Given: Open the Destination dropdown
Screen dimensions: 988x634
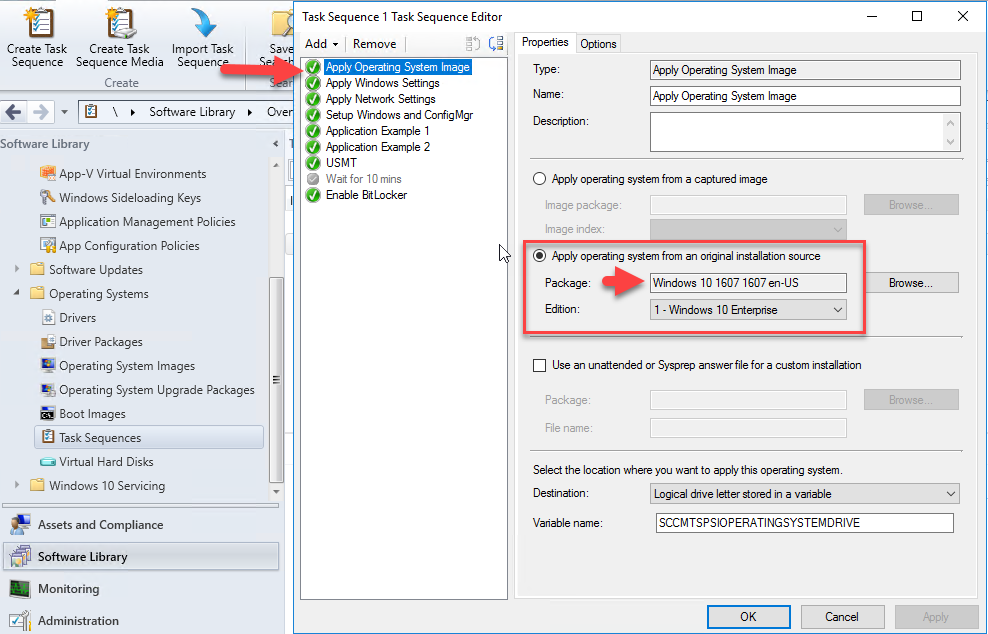Looking at the screenshot, I should coord(804,494).
